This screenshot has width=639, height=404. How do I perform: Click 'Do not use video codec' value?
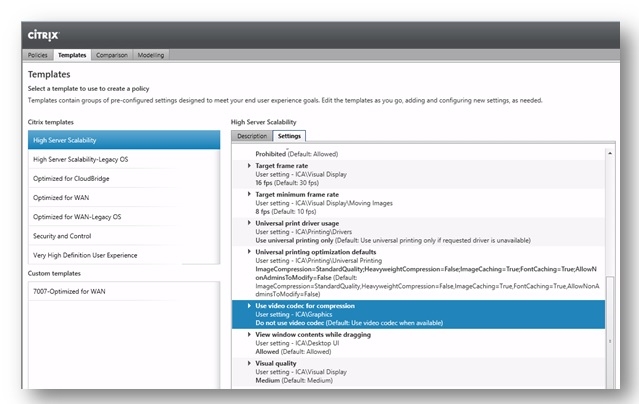289,323
